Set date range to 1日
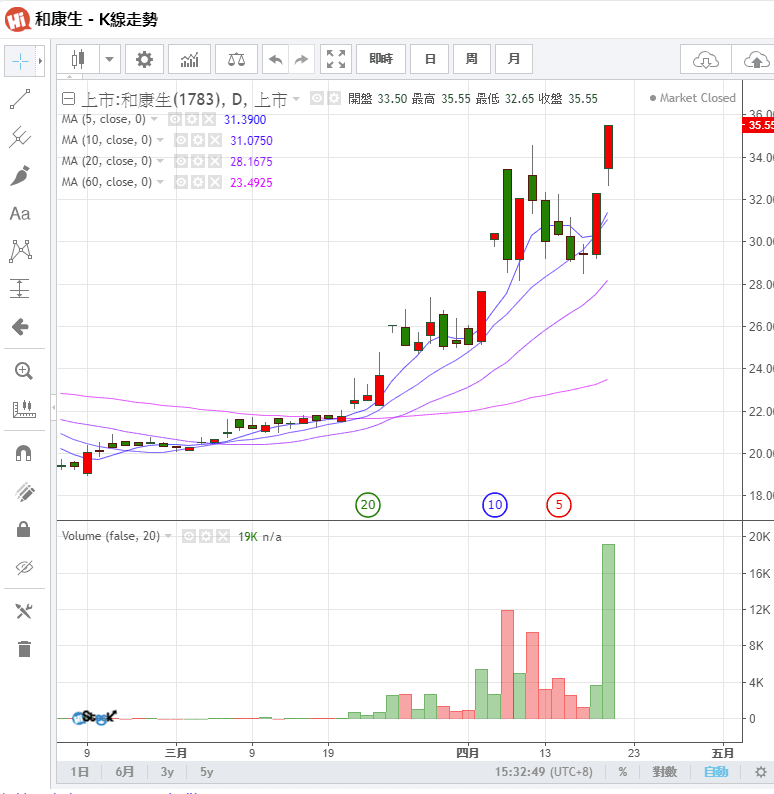Viewport: 774px width, 794px height. (x=79, y=772)
